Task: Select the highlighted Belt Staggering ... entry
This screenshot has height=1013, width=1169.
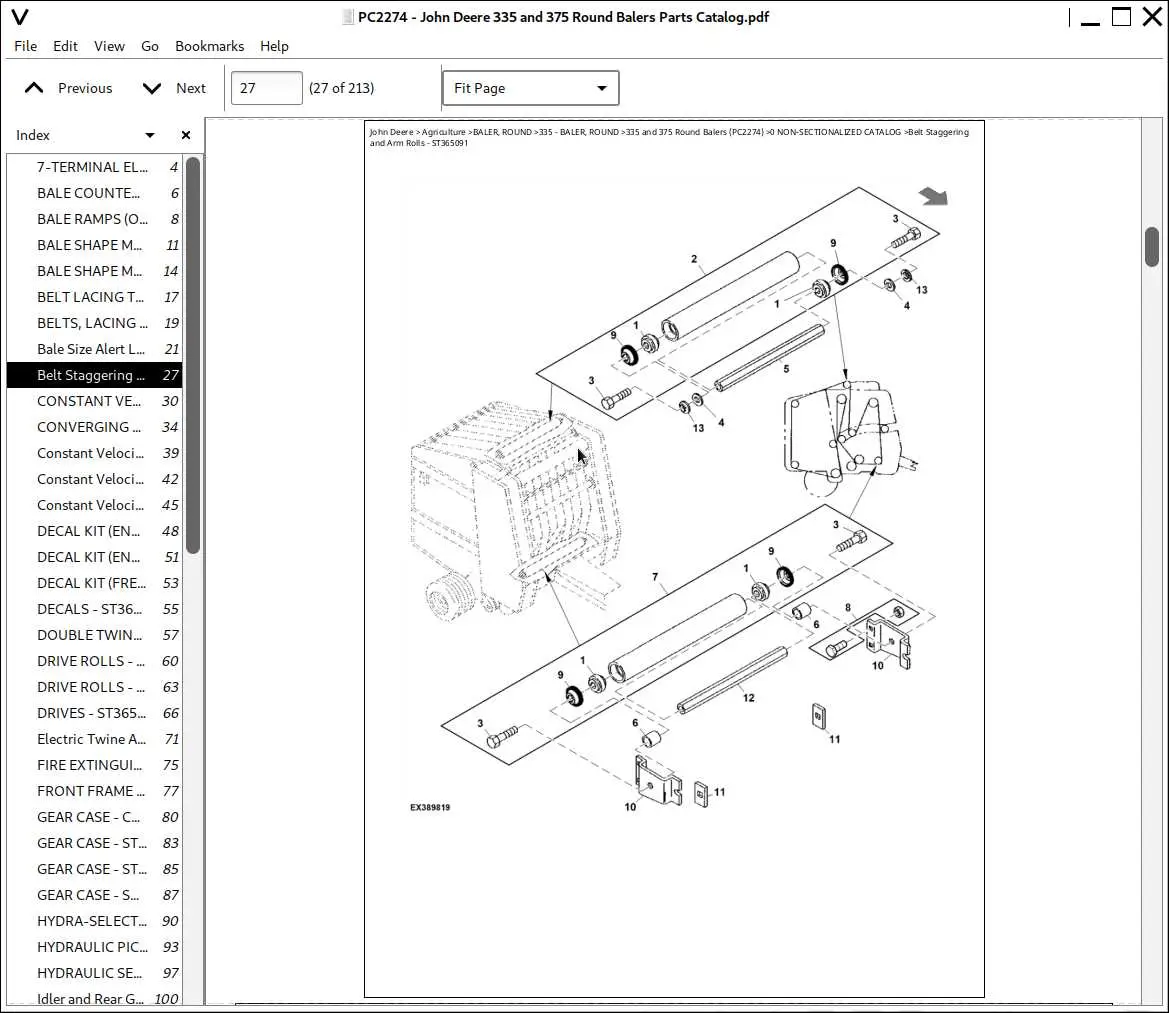Action: (95, 375)
